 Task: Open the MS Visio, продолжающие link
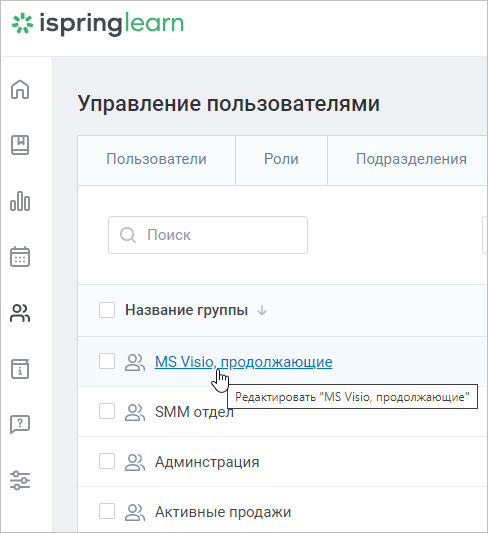pyautogui.click(x=244, y=362)
